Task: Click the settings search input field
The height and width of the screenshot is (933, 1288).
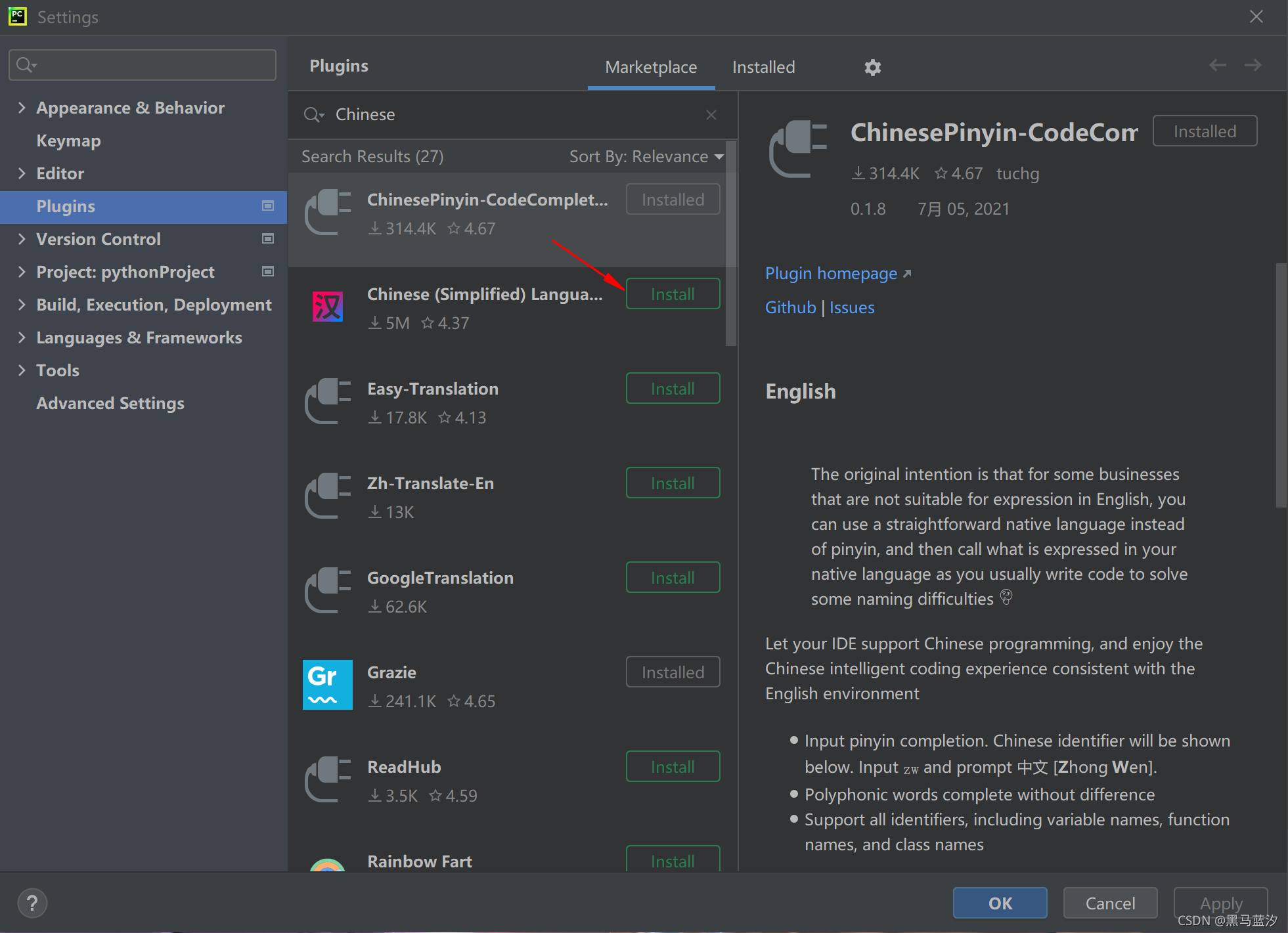Action: [x=151, y=65]
